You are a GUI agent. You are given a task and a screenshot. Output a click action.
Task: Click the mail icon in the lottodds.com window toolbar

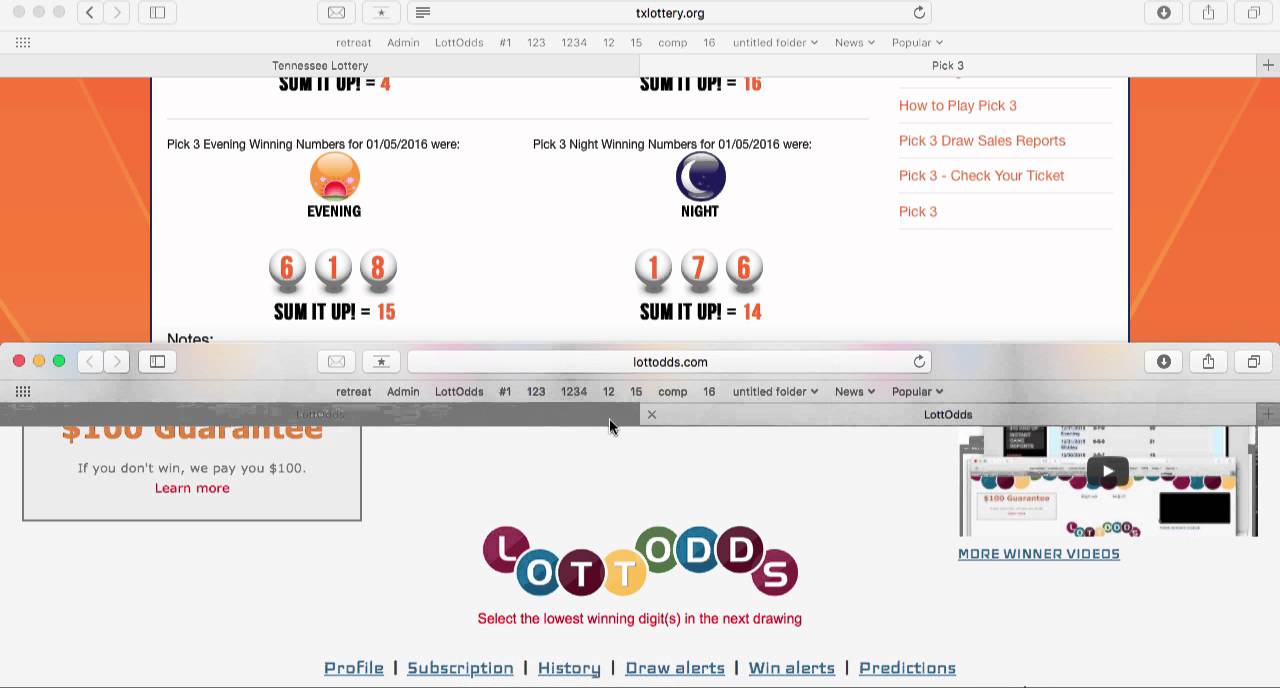tap(337, 361)
